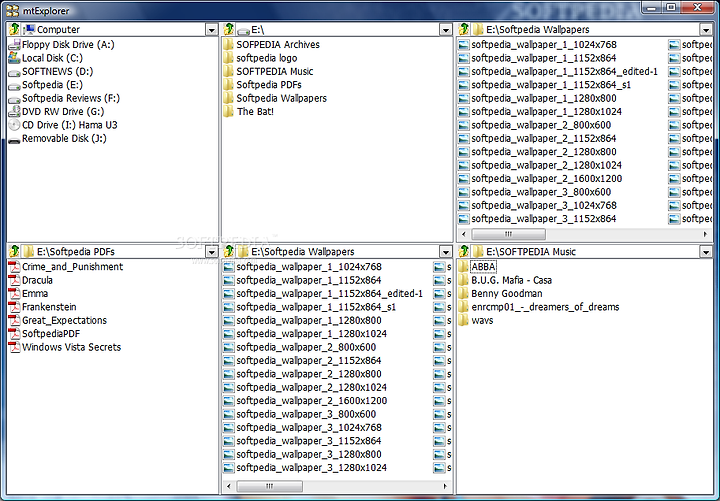The image size is (720, 501).
Task: Click the horizontal scrollbar thumb in bottom wallpapers pane
Action: click(270, 486)
